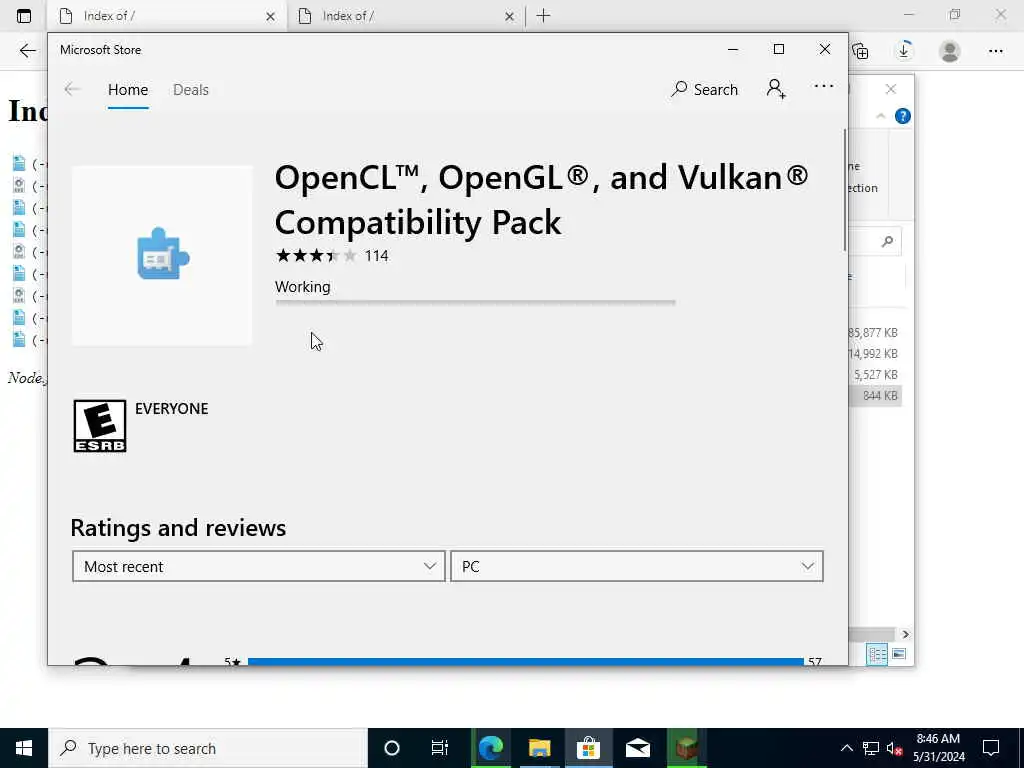Open Edge Settings and more menu
Image resolution: width=1024 pixels, height=768 pixels.
pos(996,51)
